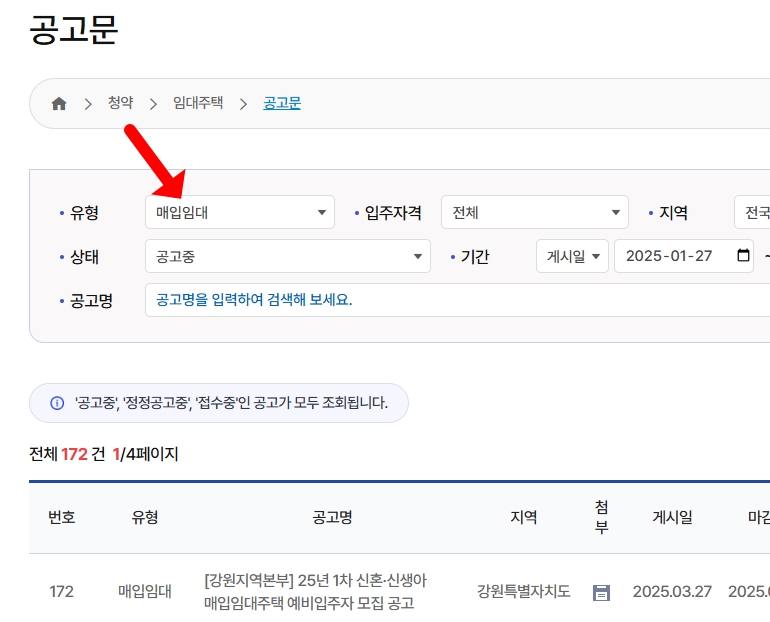Viewport: 770px width, 622px height.
Task: Click the 전체 172 건 result count text
Action: (67, 454)
